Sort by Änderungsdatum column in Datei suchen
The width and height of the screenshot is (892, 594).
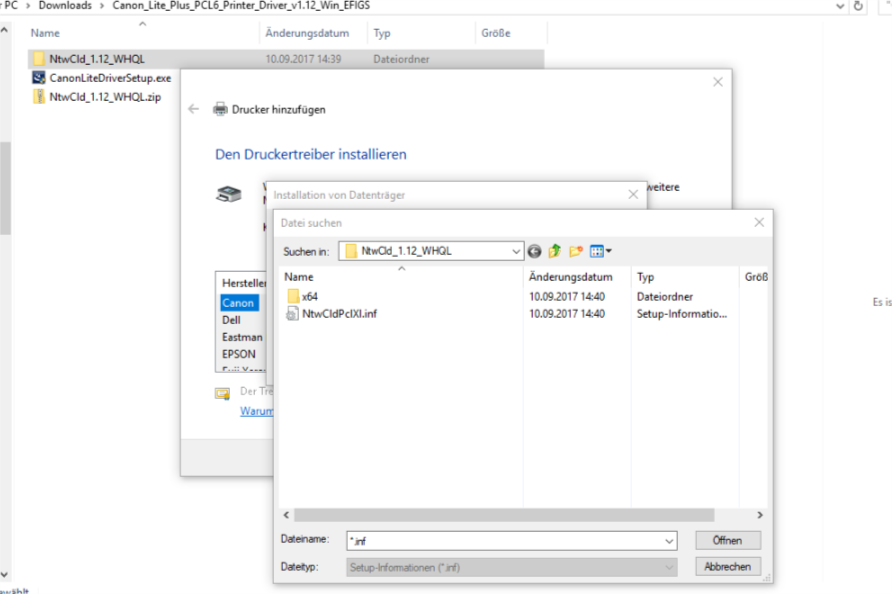pyautogui.click(x=577, y=277)
